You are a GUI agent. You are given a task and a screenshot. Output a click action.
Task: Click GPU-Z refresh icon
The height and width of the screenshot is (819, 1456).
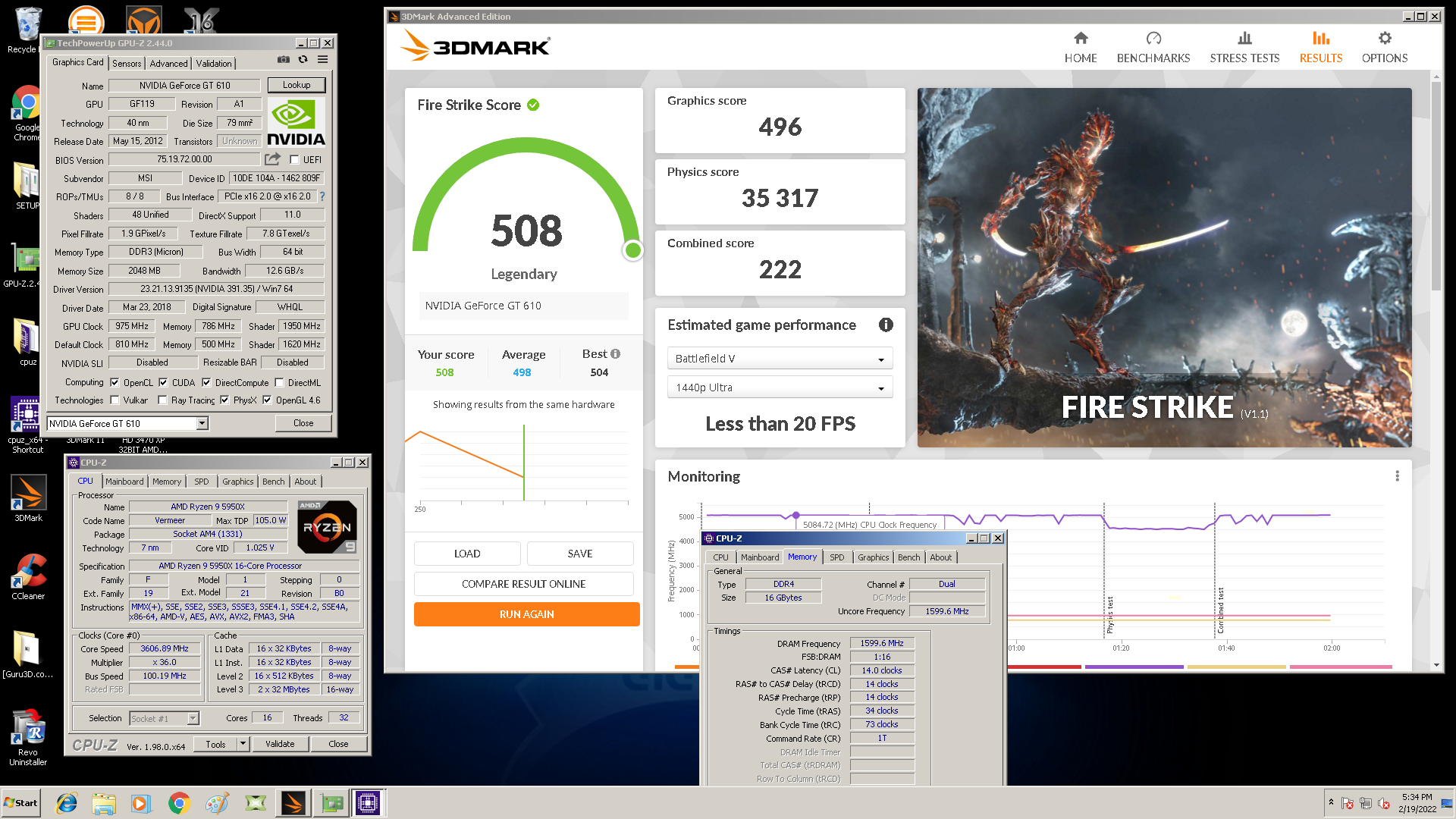pyautogui.click(x=303, y=59)
